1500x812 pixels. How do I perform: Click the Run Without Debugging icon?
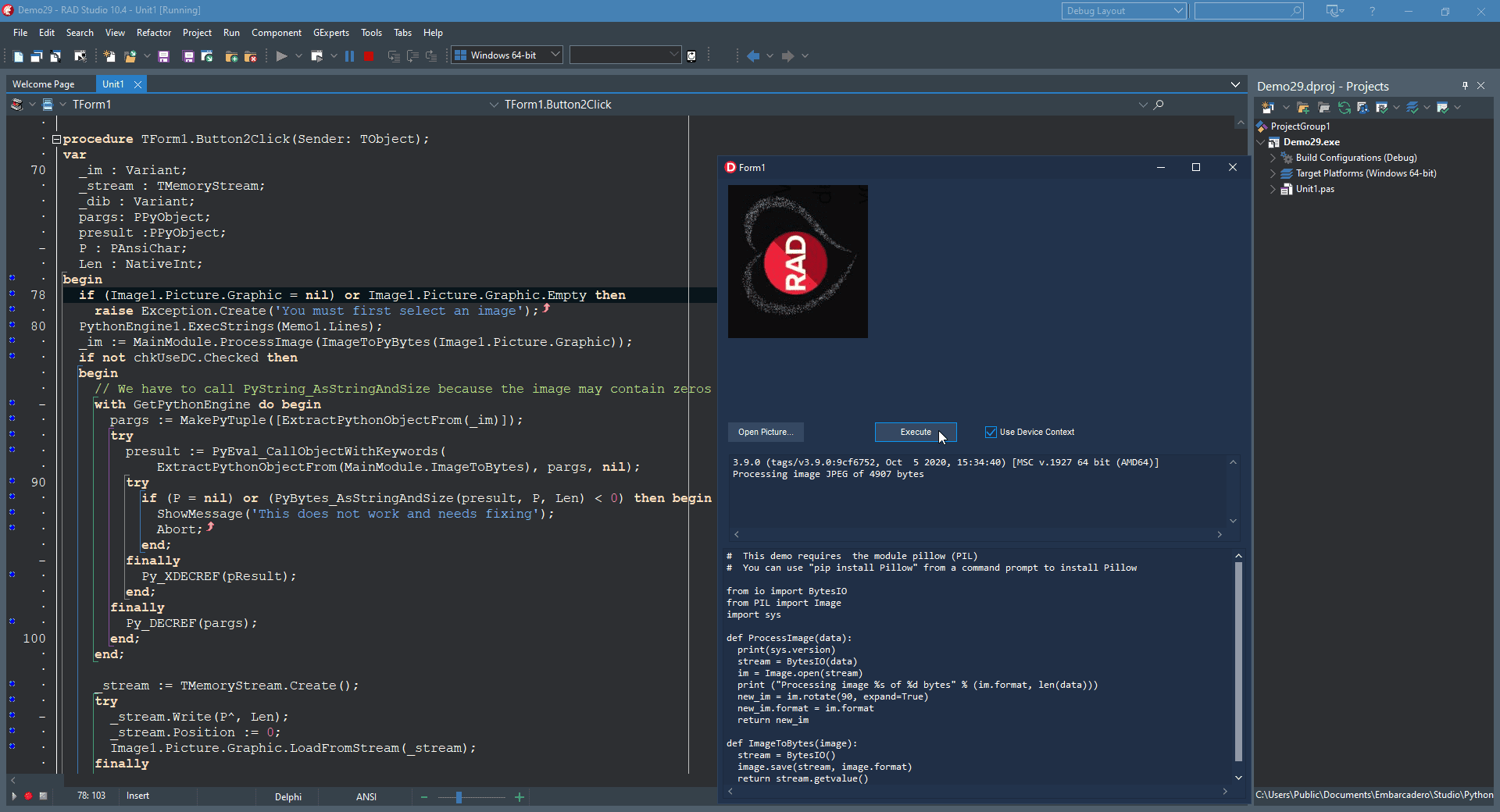(316, 56)
